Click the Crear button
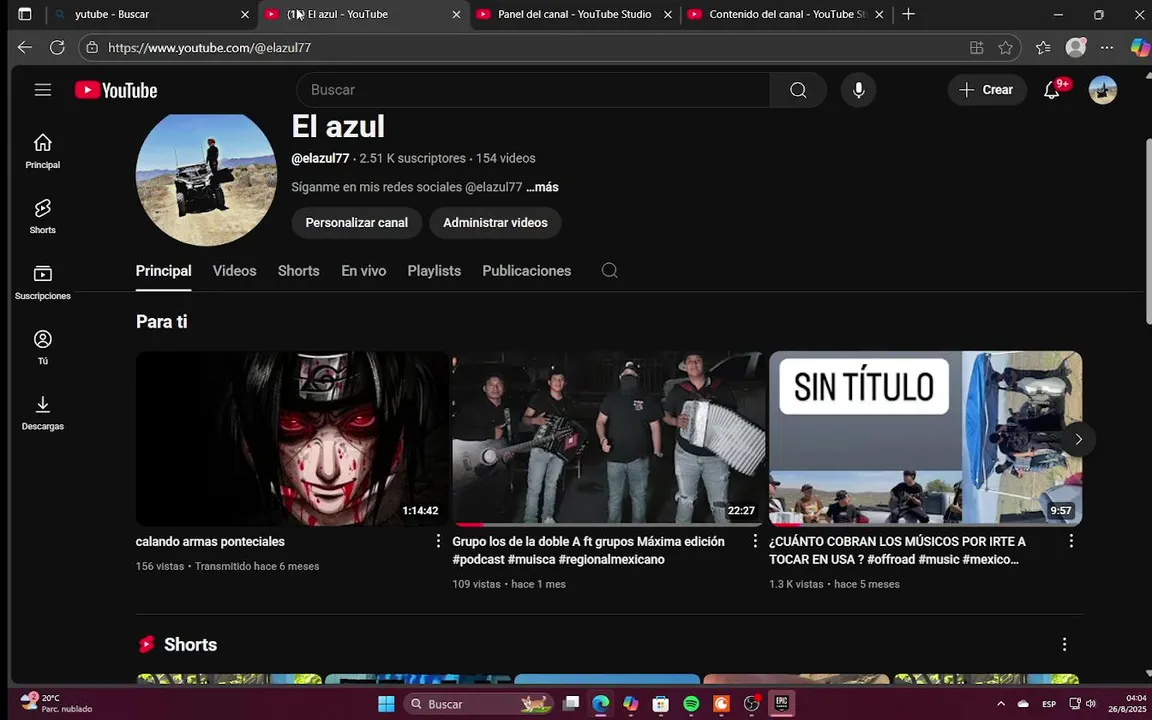 click(987, 90)
